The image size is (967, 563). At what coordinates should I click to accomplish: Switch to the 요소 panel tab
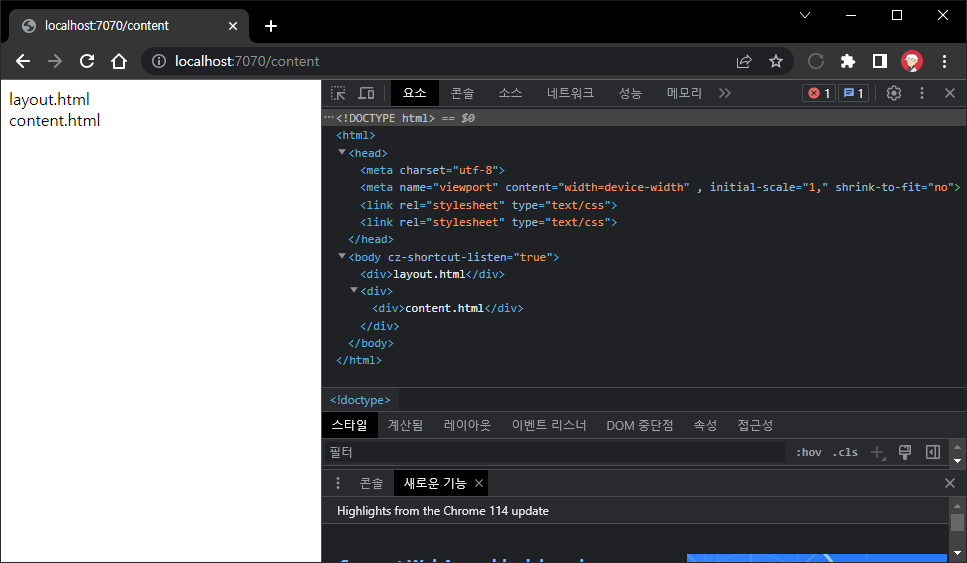(x=414, y=93)
